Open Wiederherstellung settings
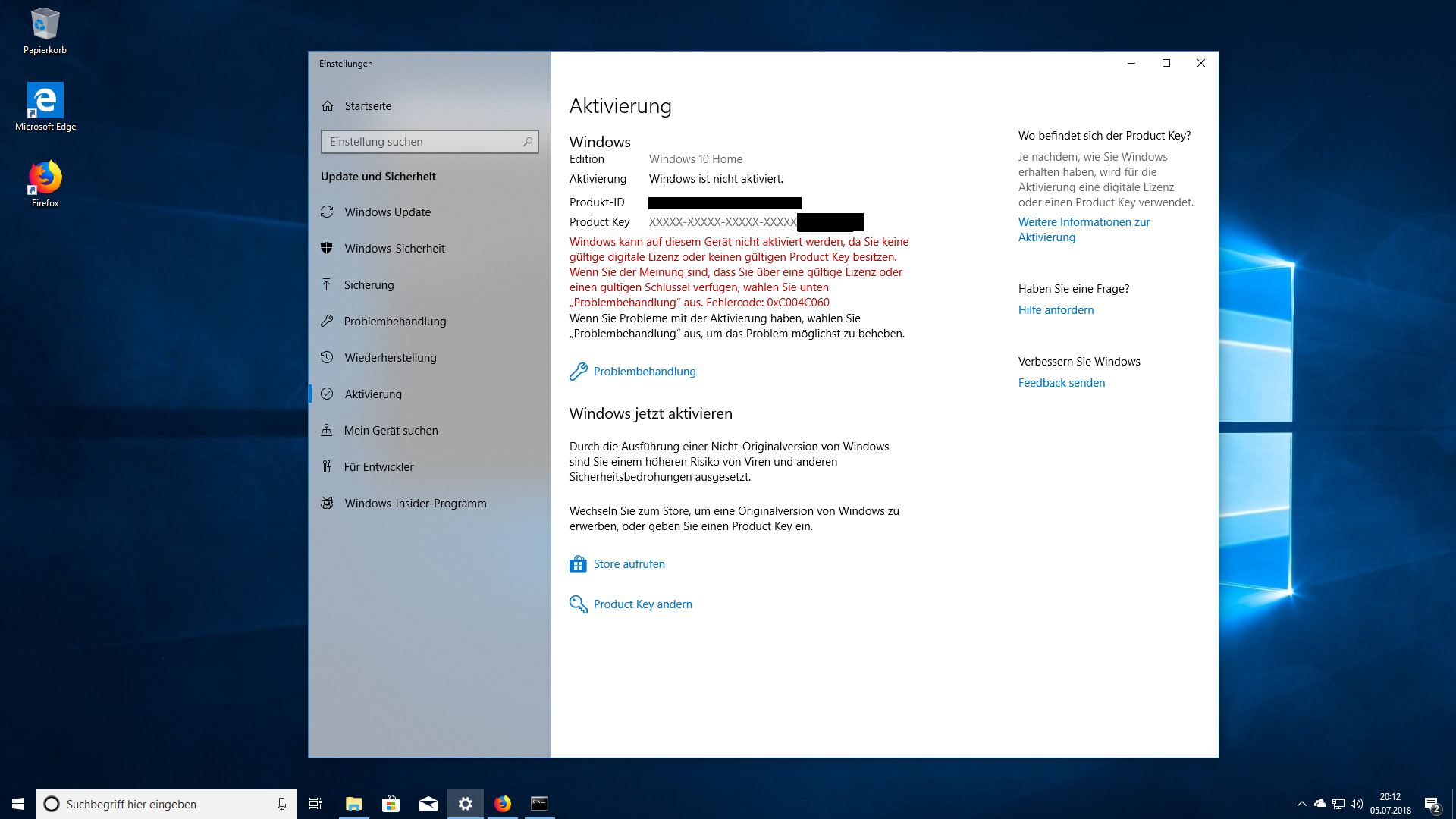Image resolution: width=1456 pixels, height=819 pixels. point(390,357)
